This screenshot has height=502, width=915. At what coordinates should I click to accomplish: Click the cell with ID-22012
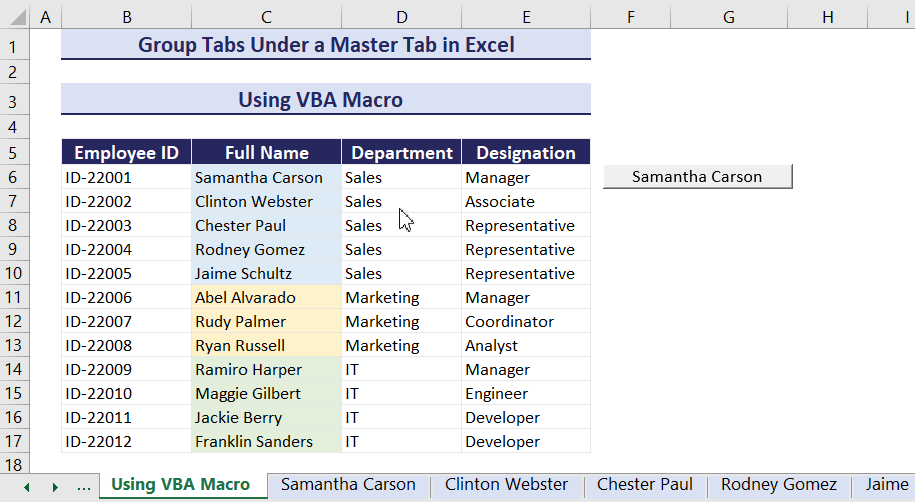(x=126, y=441)
